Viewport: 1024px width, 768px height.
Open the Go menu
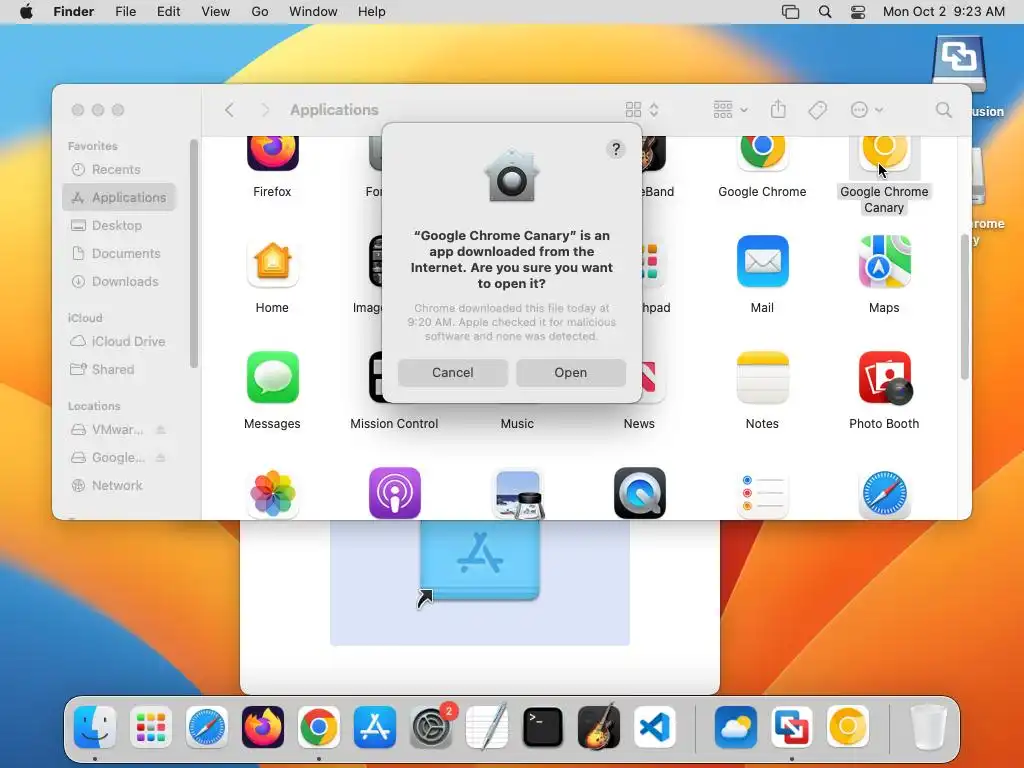pos(260,12)
